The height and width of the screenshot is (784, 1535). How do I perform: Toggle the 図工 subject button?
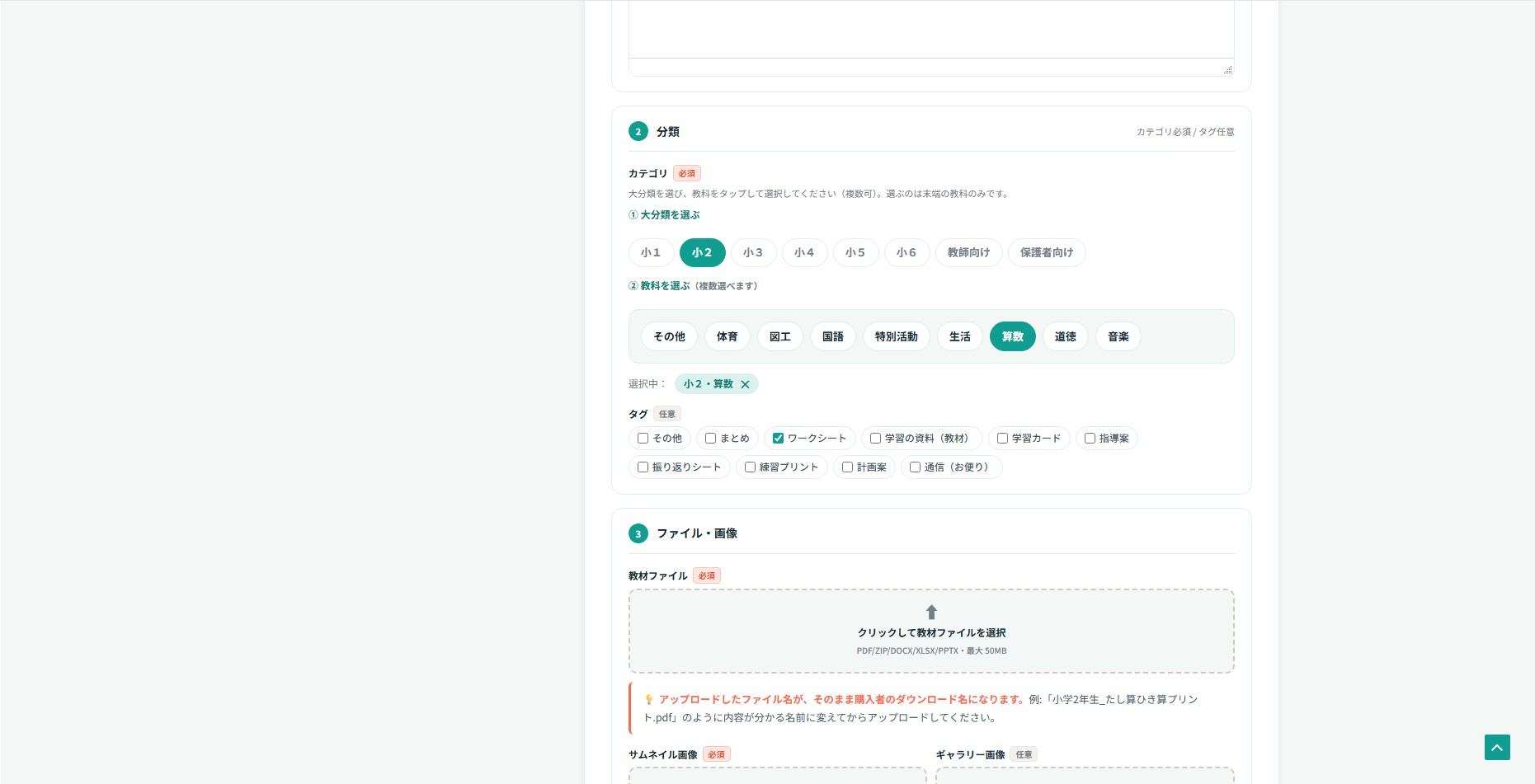pyautogui.click(x=779, y=336)
